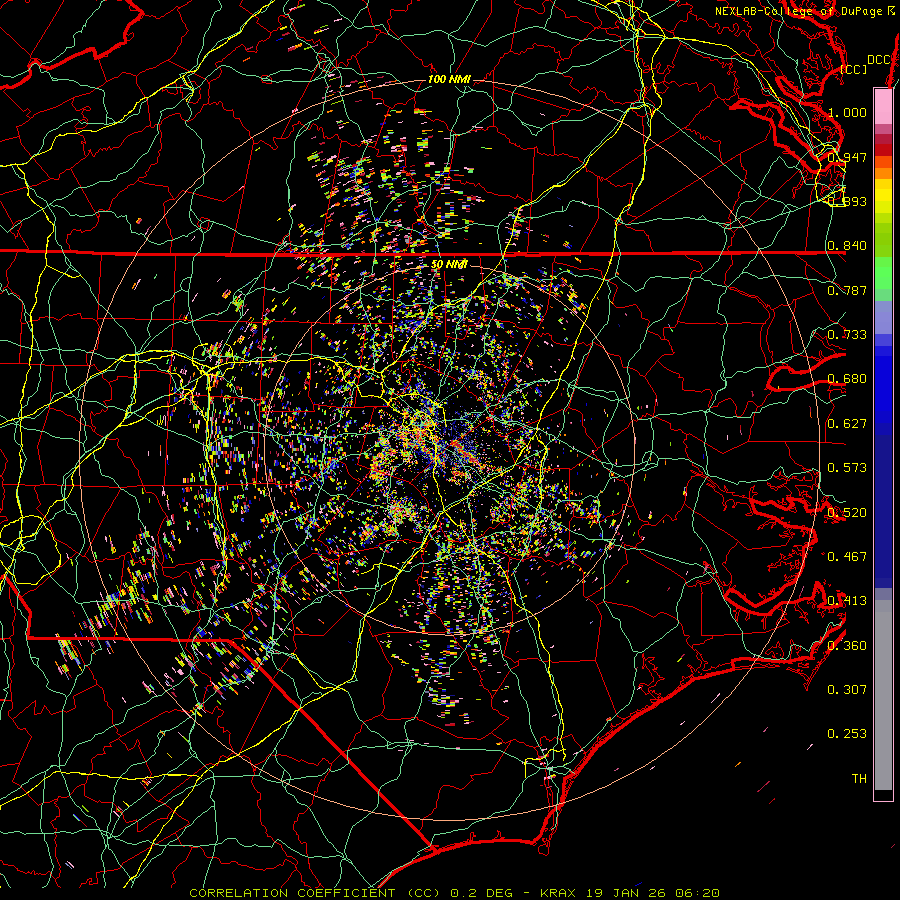
Task: Click the 0.840 scale value
Action: tap(847, 246)
